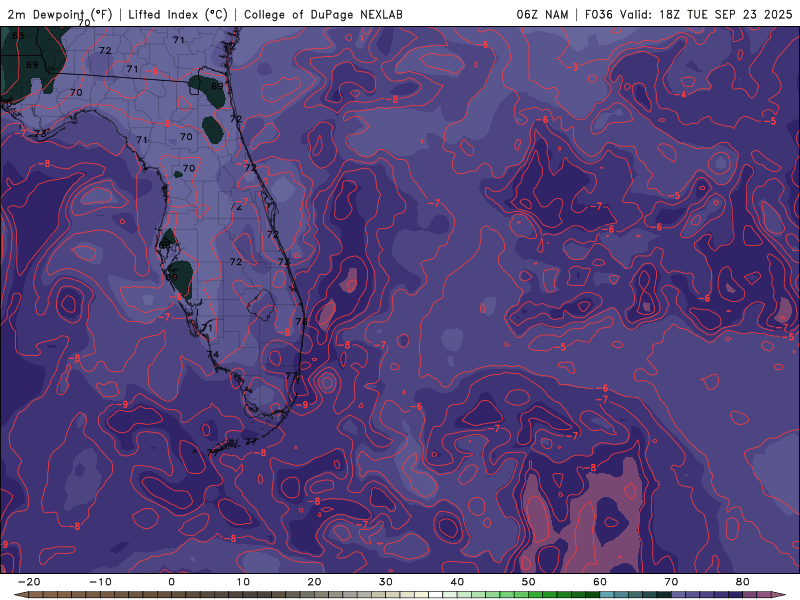The image size is (800, 600).
Task: Click the 74 dewpoint value on southwest Florida
Action: coord(213,354)
